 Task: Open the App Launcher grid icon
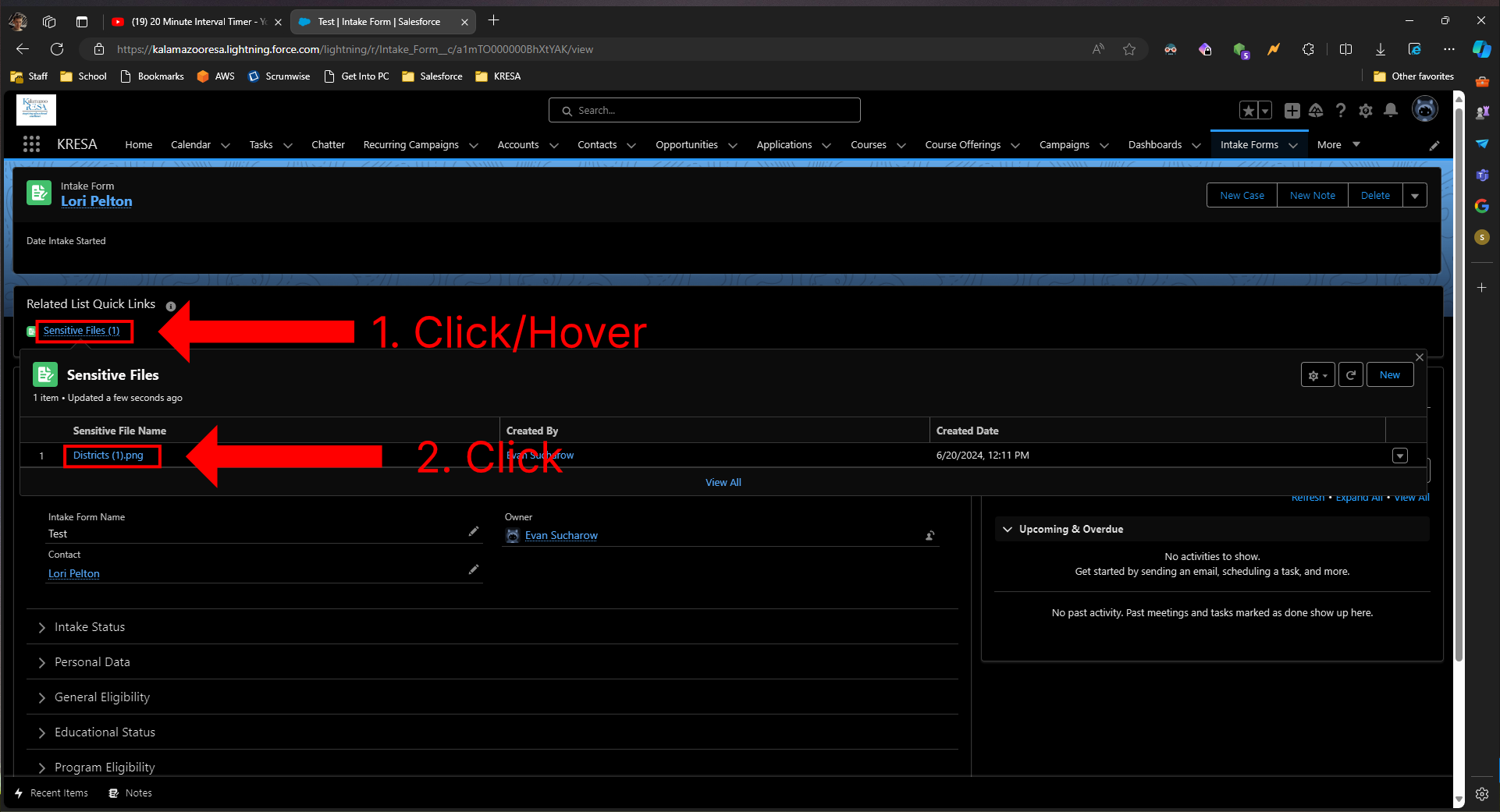[x=31, y=144]
